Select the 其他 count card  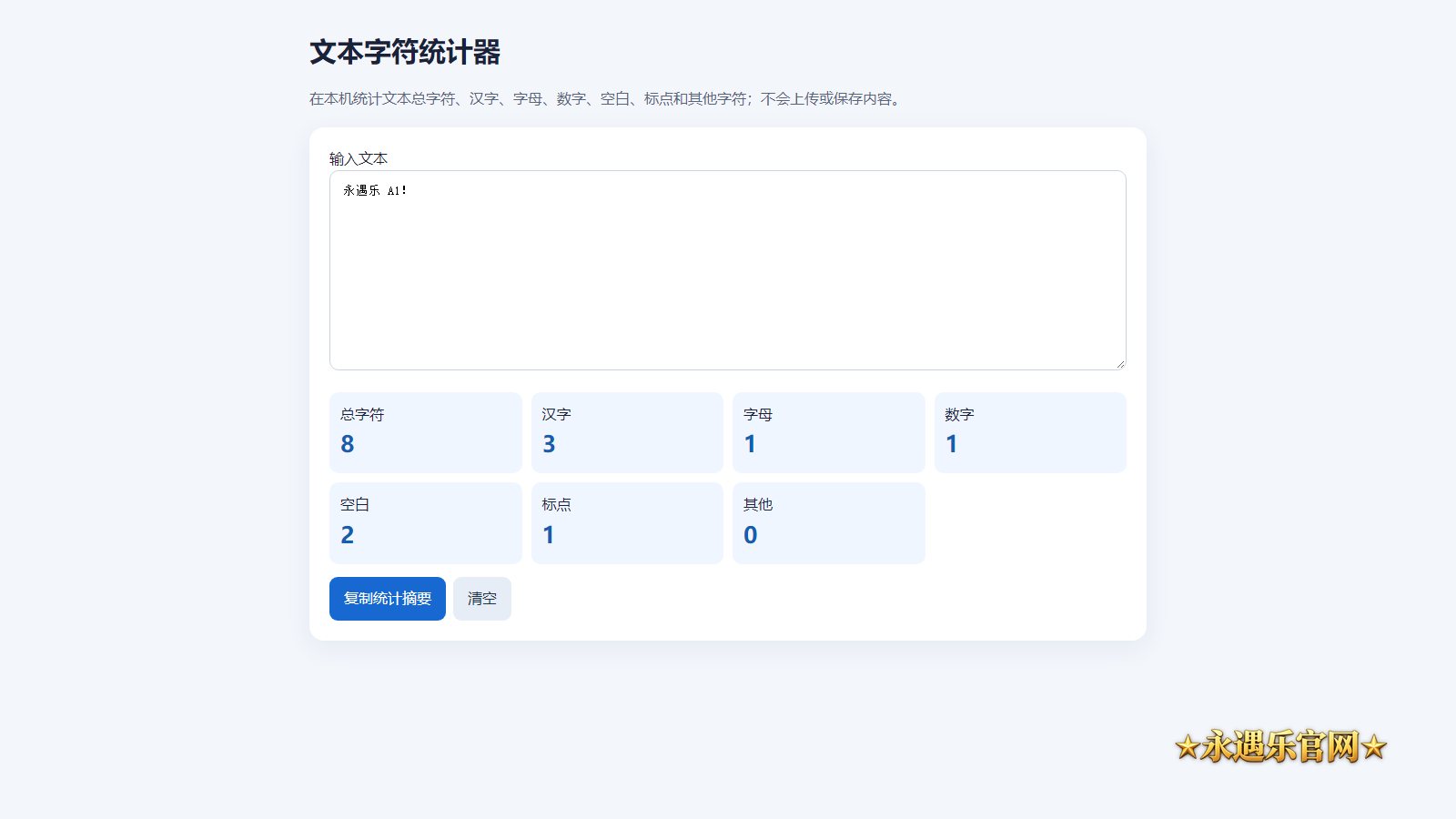coord(829,523)
